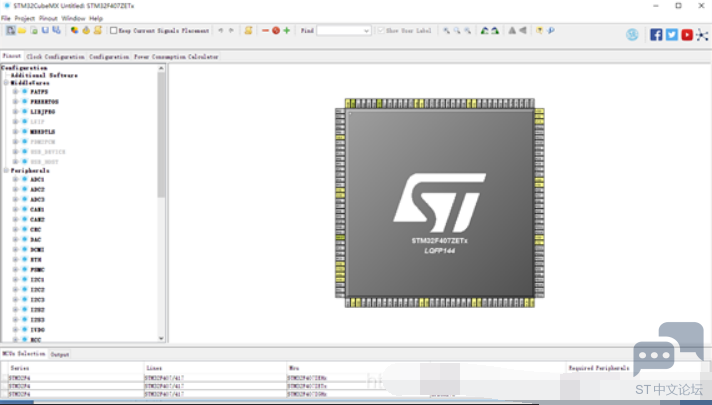Screen dimensions: 712x405
Task: Select the MCUs Selection tab
Action: 24,354
